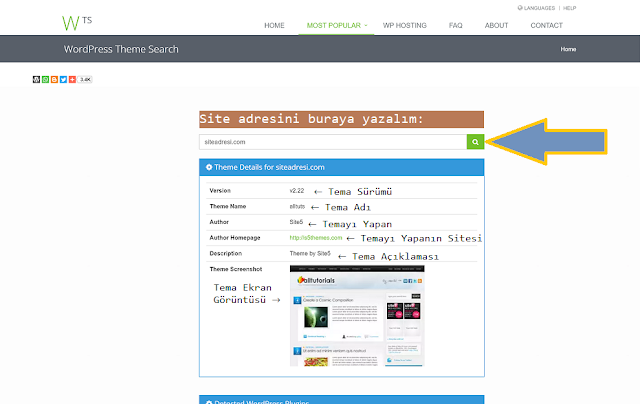The height and width of the screenshot is (404, 640).
Task: Click the gear icon in Theme Details header
Action: click(209, 167)
